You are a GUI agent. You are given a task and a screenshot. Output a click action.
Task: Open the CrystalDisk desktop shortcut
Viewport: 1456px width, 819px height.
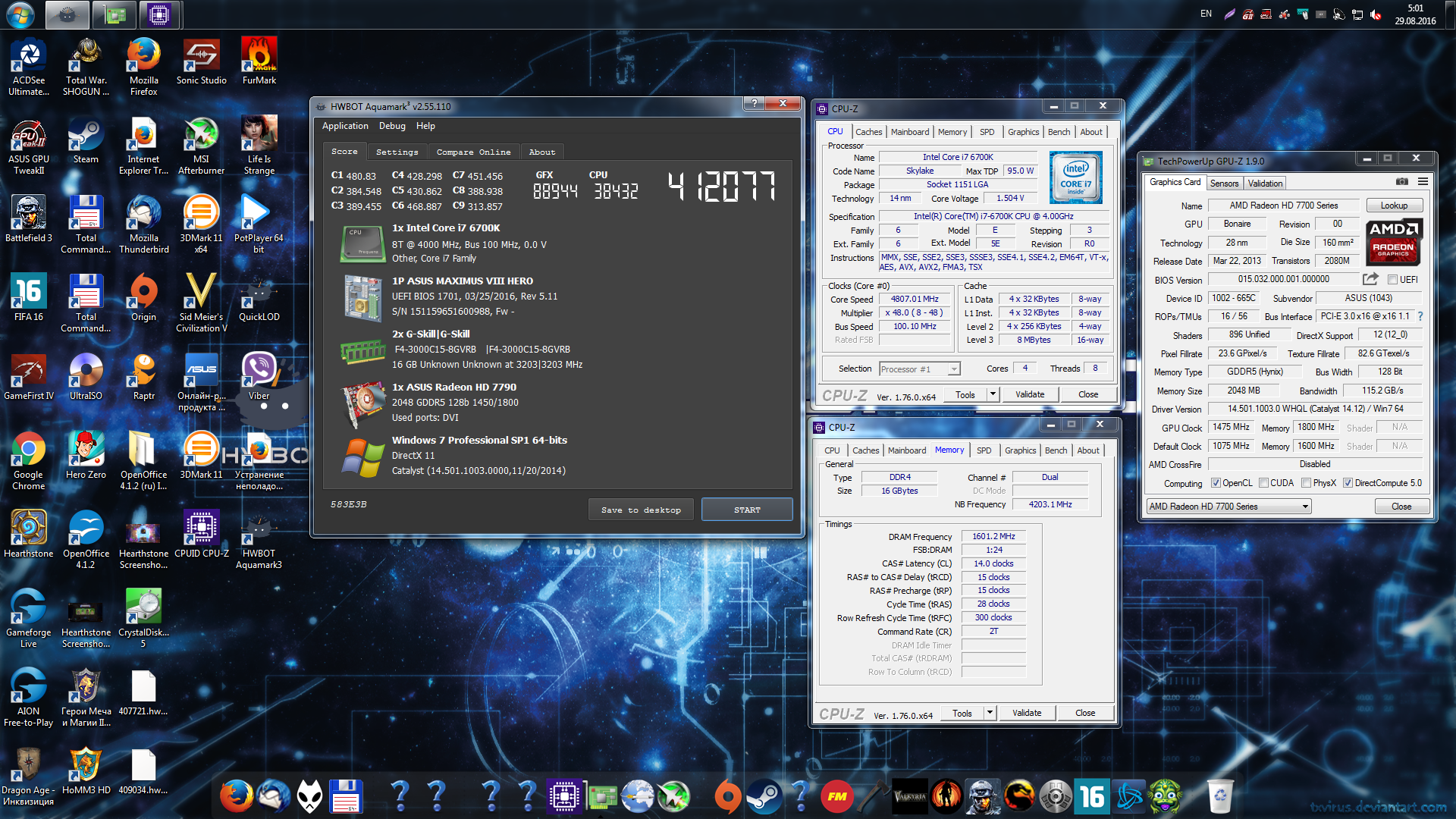tap(143, 619)
